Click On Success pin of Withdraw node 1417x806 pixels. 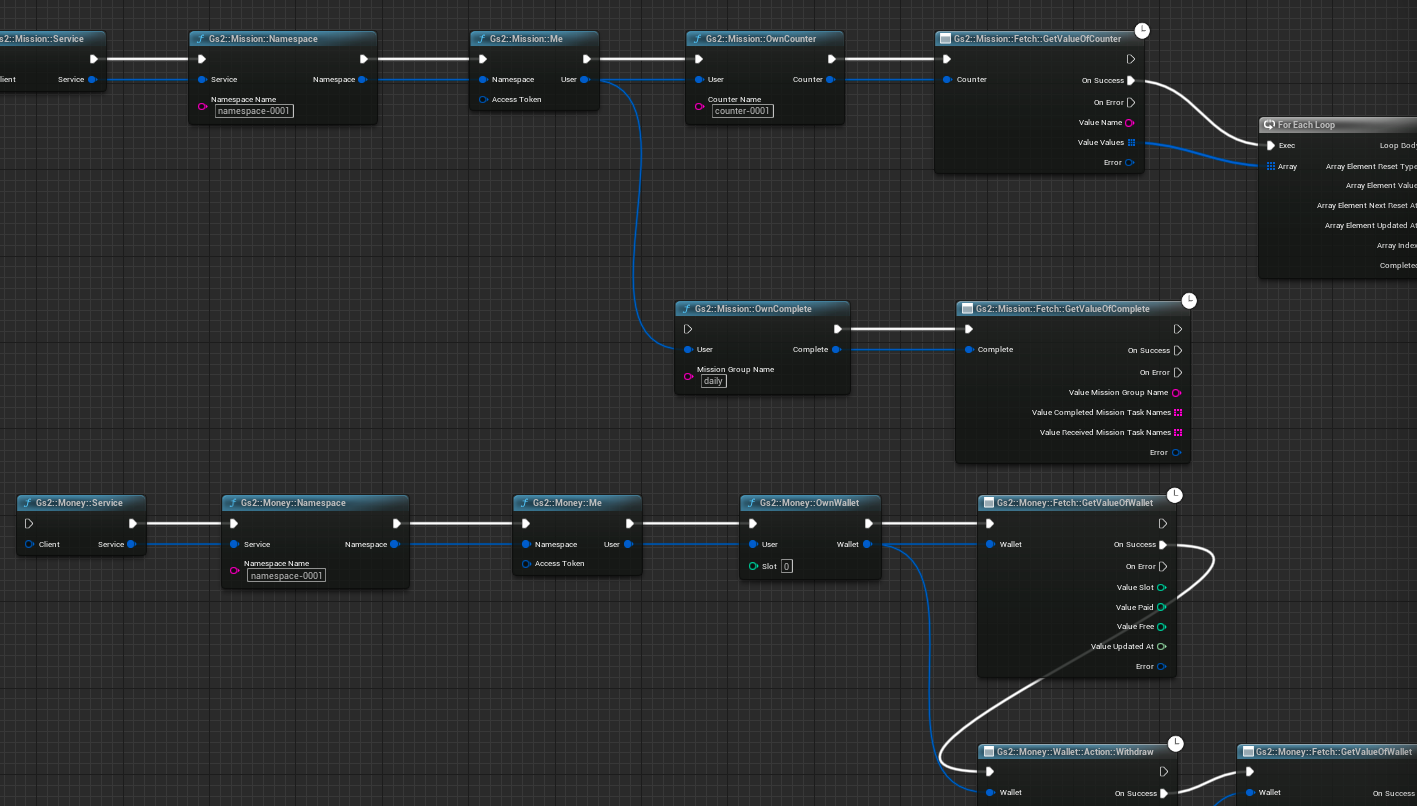(x=1163, y=793)
